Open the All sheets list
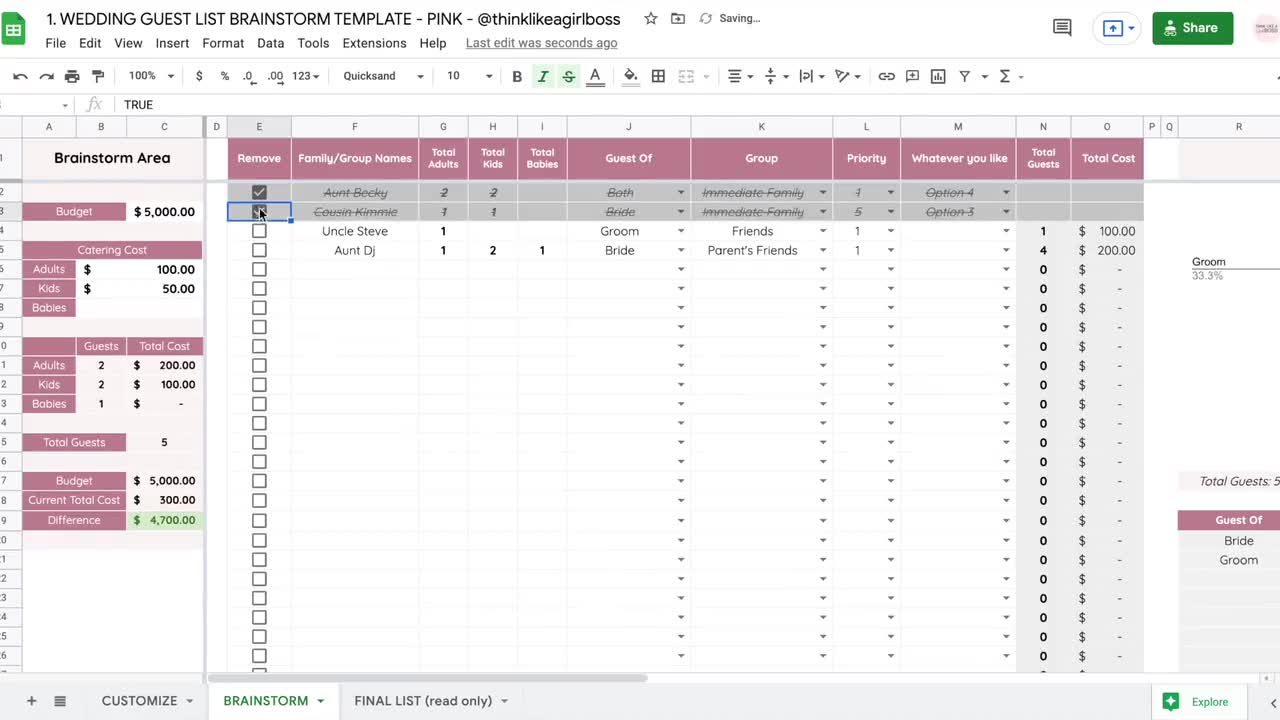The height and width of the screenshot is (720, 1280). click(60, 701)
